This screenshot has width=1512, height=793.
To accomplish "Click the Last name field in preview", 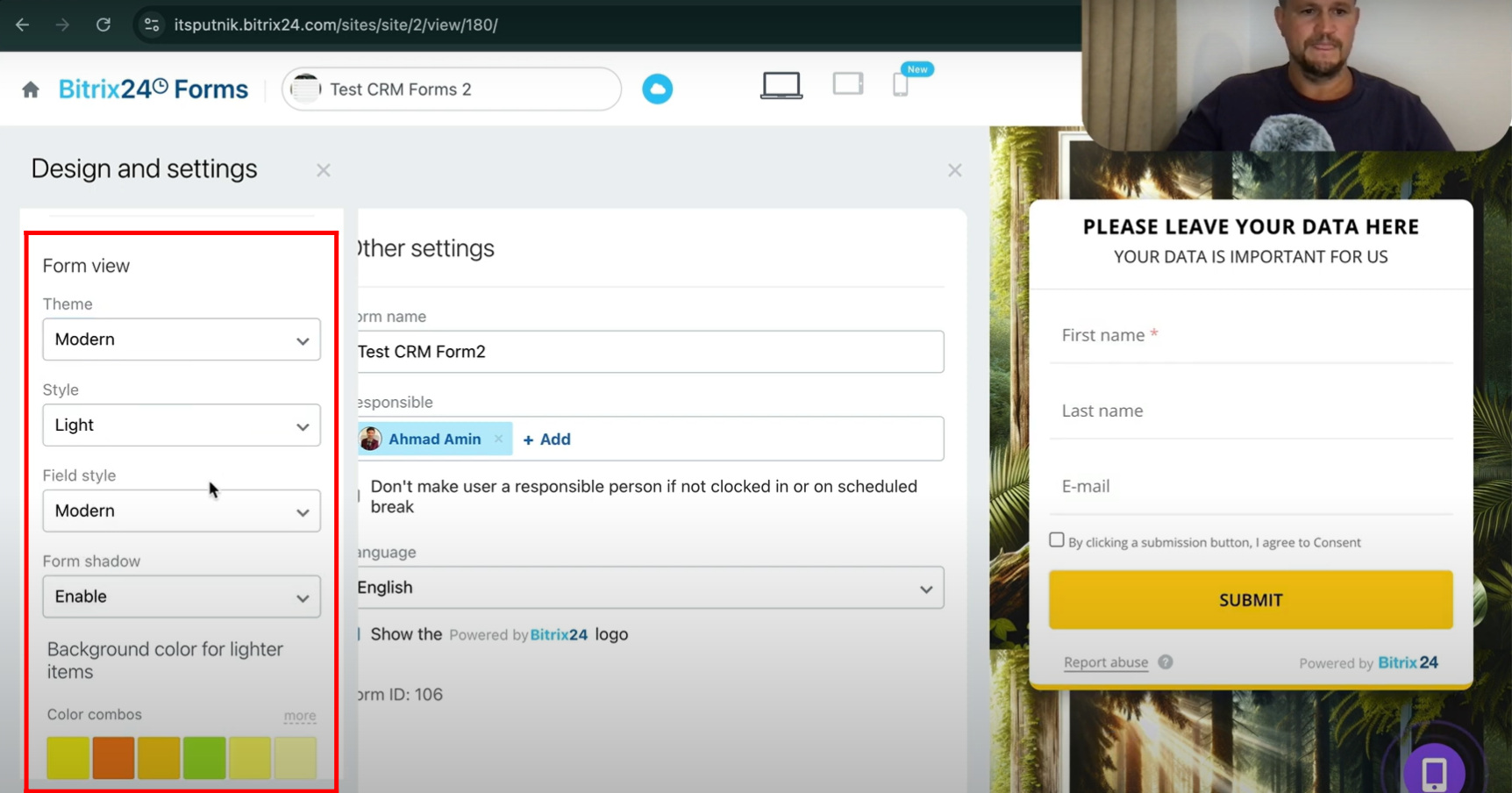I will point(1251,411).
